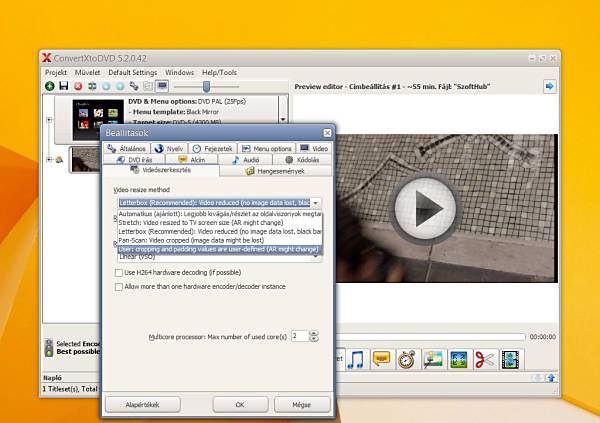Select the Videószerkesztés tab
This screenshot has height=423, width=600.
pos(161,170)
